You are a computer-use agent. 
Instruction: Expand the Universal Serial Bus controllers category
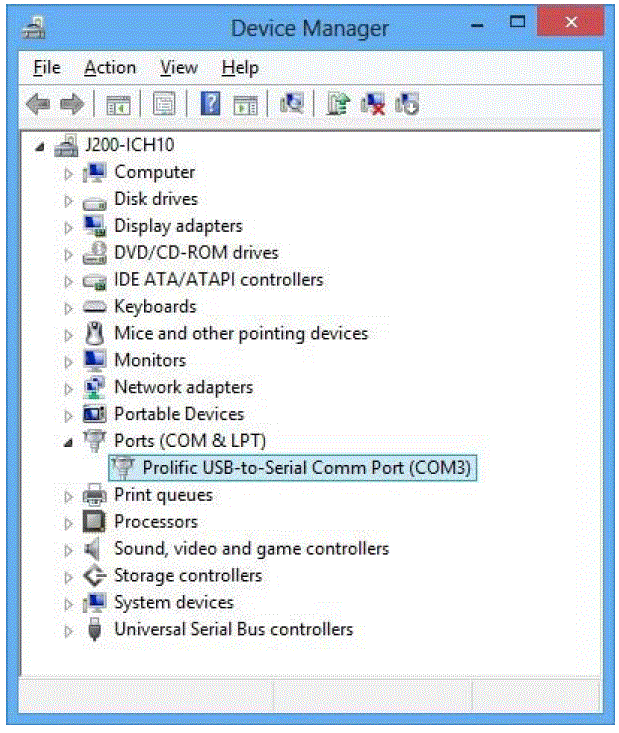68,631
